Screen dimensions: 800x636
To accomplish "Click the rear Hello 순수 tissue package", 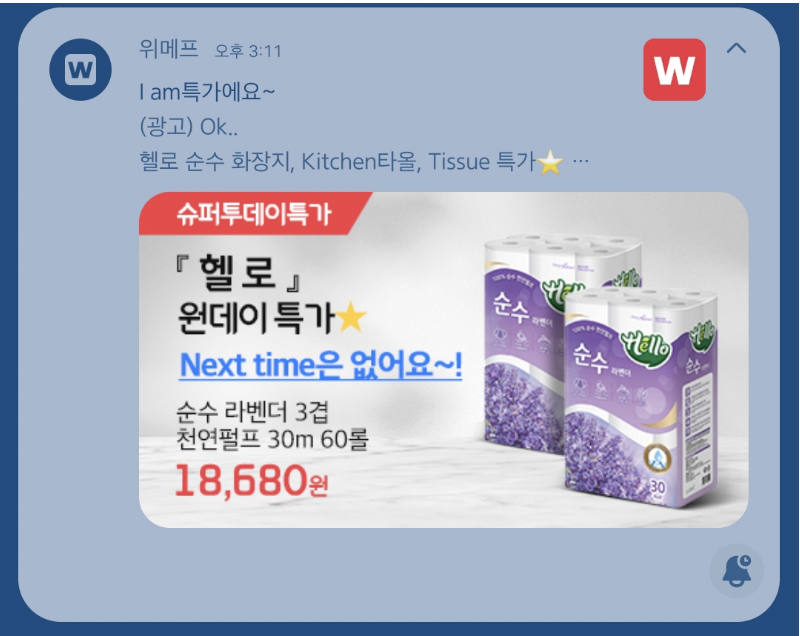I will point(526,344).
